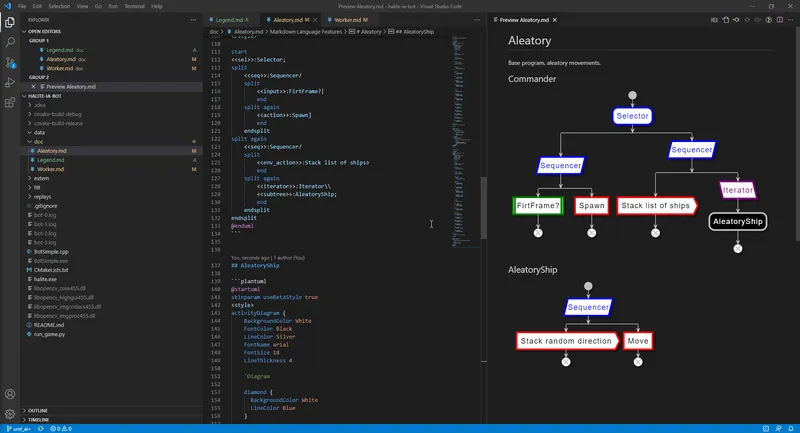Open editor group more actions ellipsis
This screenshot has height=433, width=800.
click(477, 20)
